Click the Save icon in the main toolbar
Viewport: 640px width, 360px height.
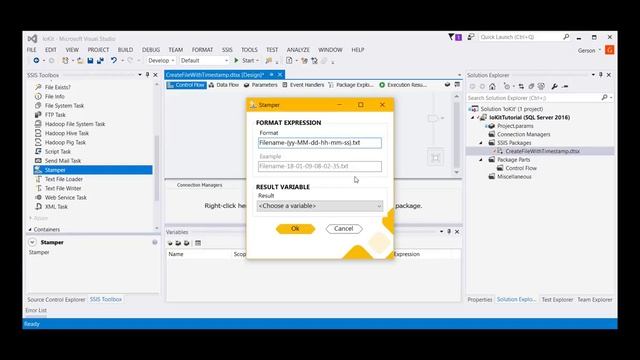click(90, 60)
